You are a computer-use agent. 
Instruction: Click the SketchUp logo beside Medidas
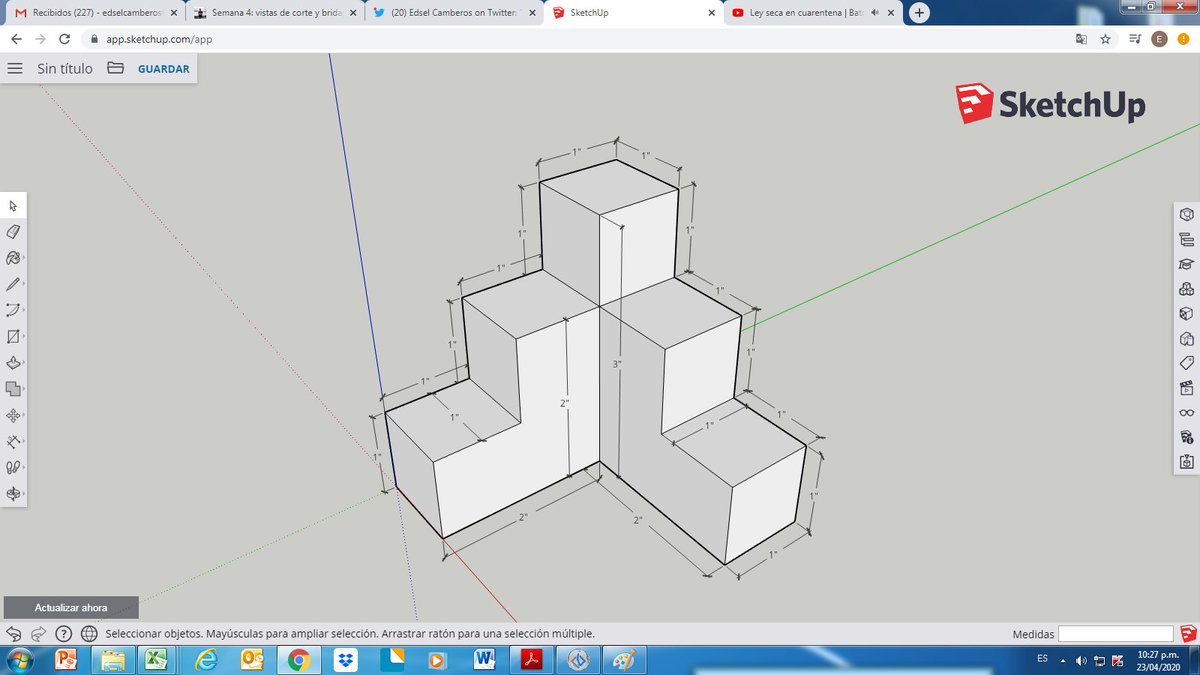(x=1187, y=633)
